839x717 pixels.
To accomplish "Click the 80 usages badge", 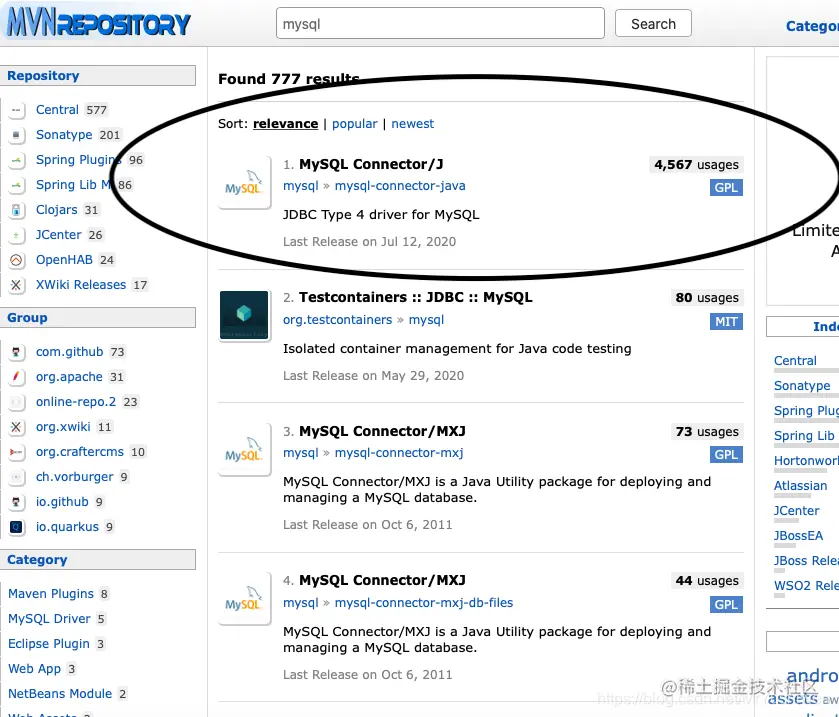I will click(707, 298).
